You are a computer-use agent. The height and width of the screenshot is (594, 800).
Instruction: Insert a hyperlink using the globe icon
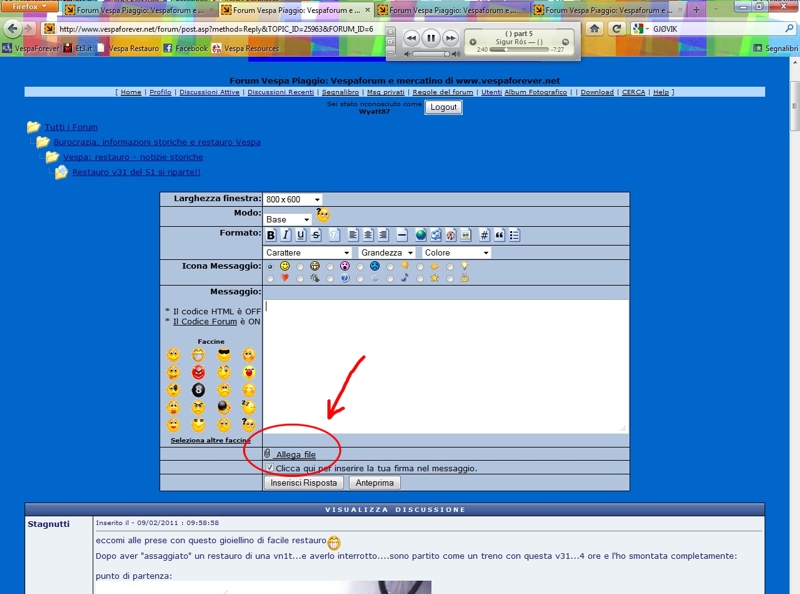(421, 235)
